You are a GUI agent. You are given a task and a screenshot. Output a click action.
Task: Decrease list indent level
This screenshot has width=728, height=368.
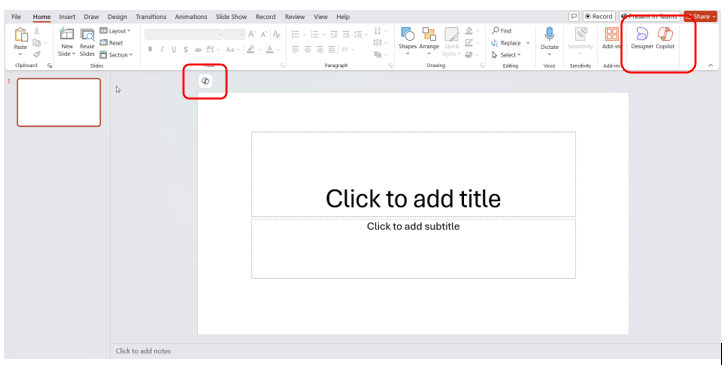coord(333,34)
